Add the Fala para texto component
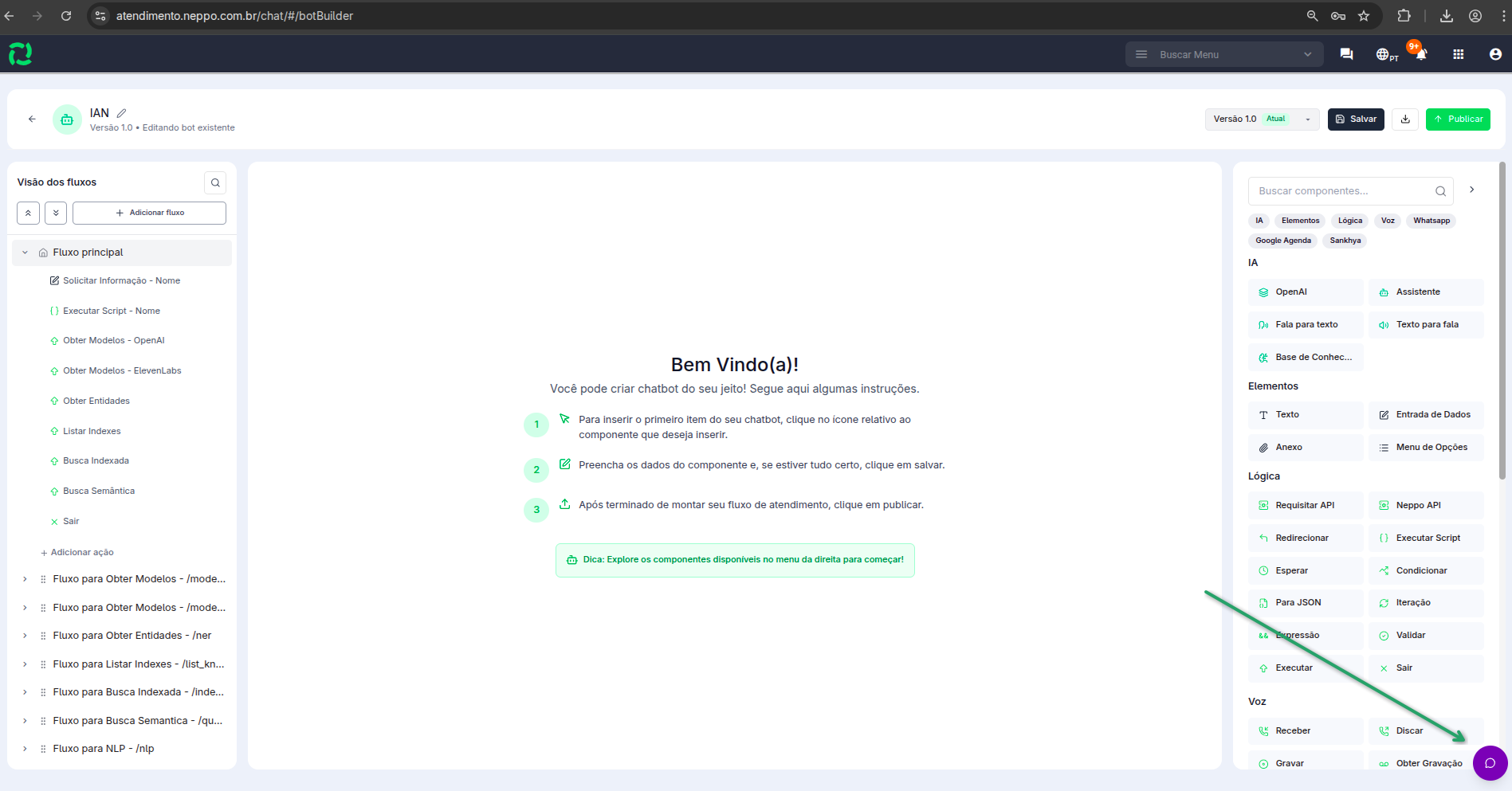 (x=1306, y=325)
